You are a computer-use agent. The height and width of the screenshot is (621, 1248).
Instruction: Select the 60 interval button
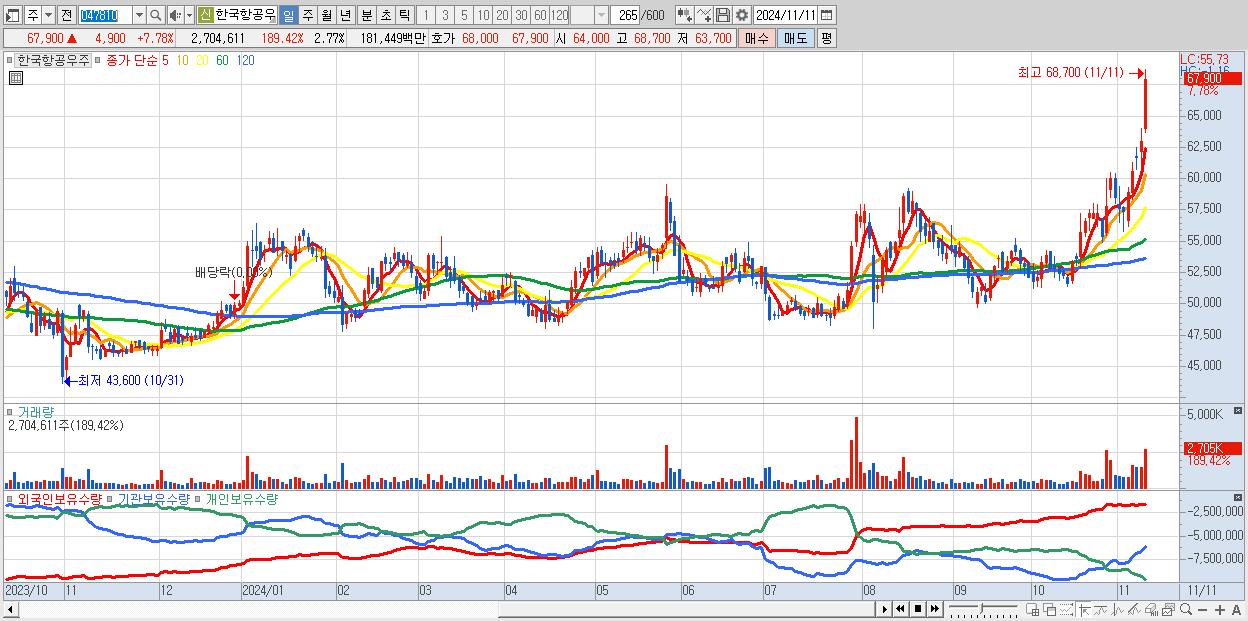click(x=540, y=15)
